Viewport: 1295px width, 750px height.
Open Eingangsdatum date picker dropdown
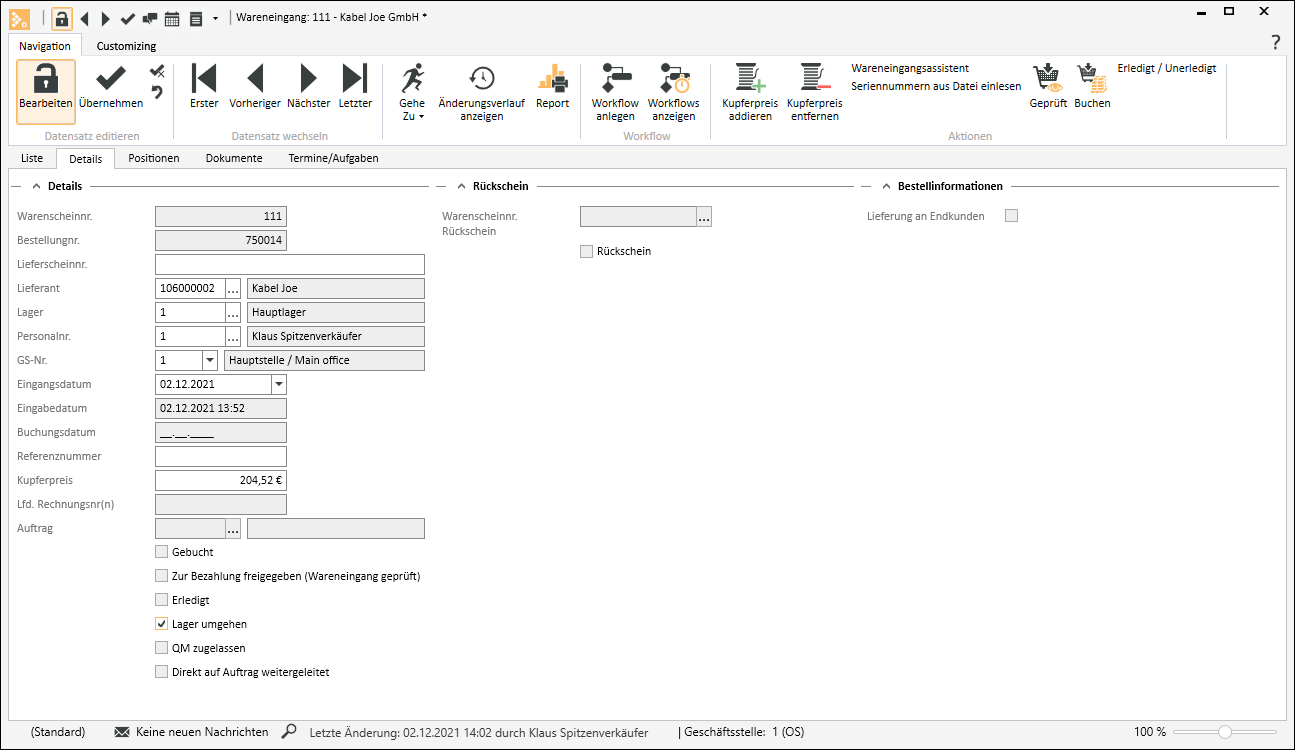[x=279, y=384]
